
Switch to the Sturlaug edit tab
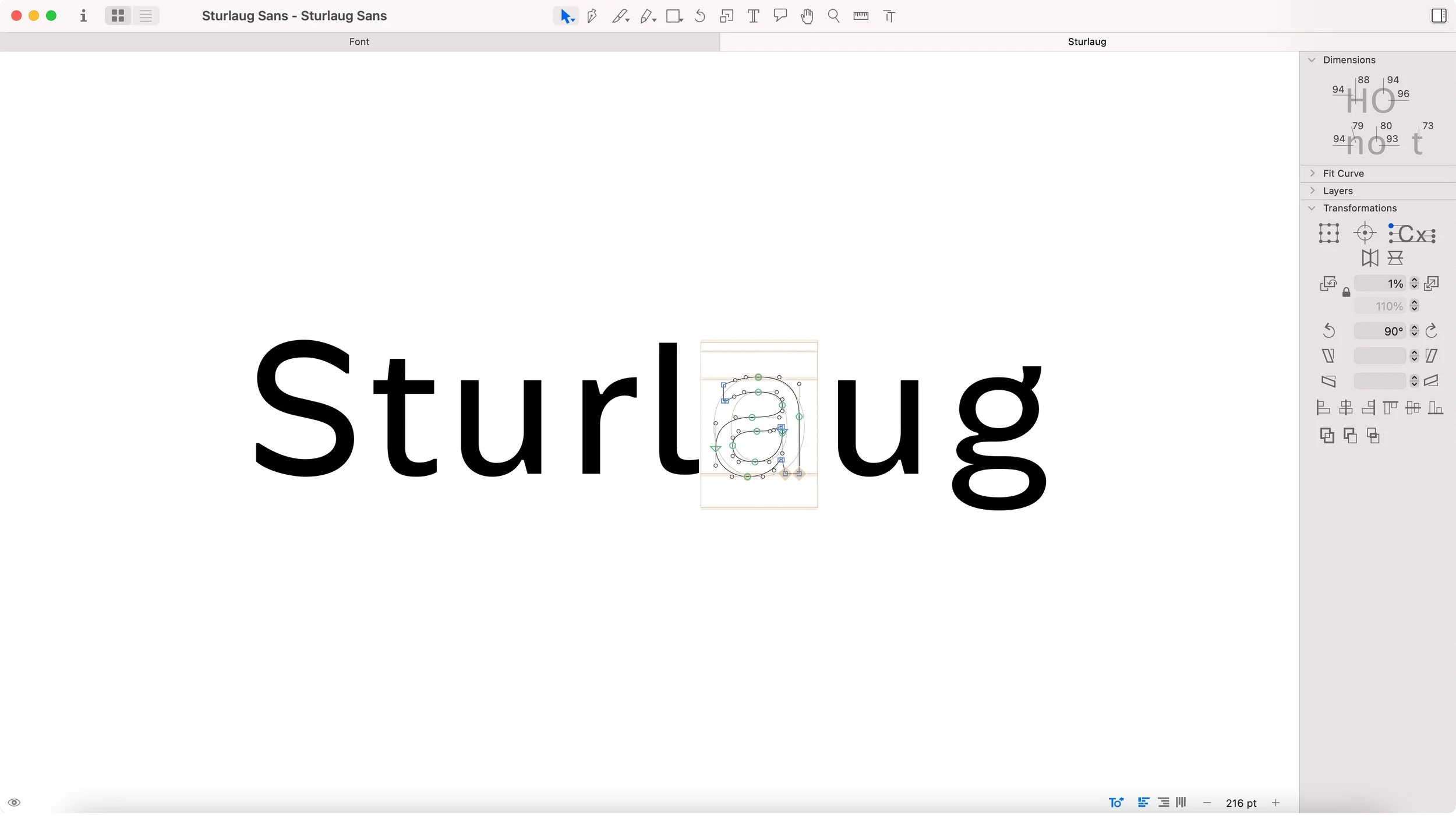(1087, 41)
